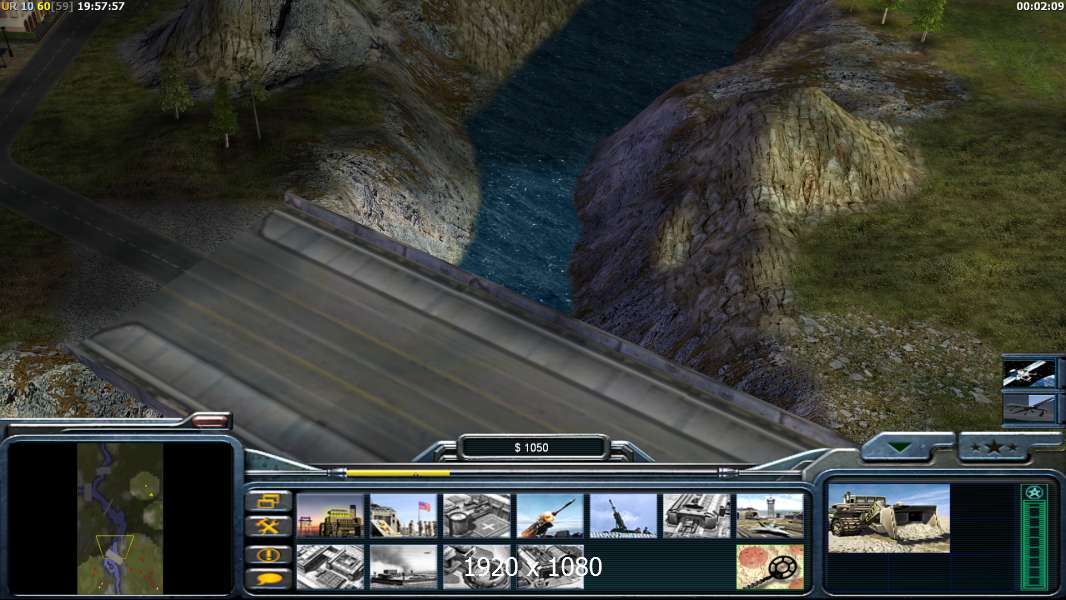Build the Airfield with control tower and jet
Screen dimensions: 1066x600
[x=770, y=516]
